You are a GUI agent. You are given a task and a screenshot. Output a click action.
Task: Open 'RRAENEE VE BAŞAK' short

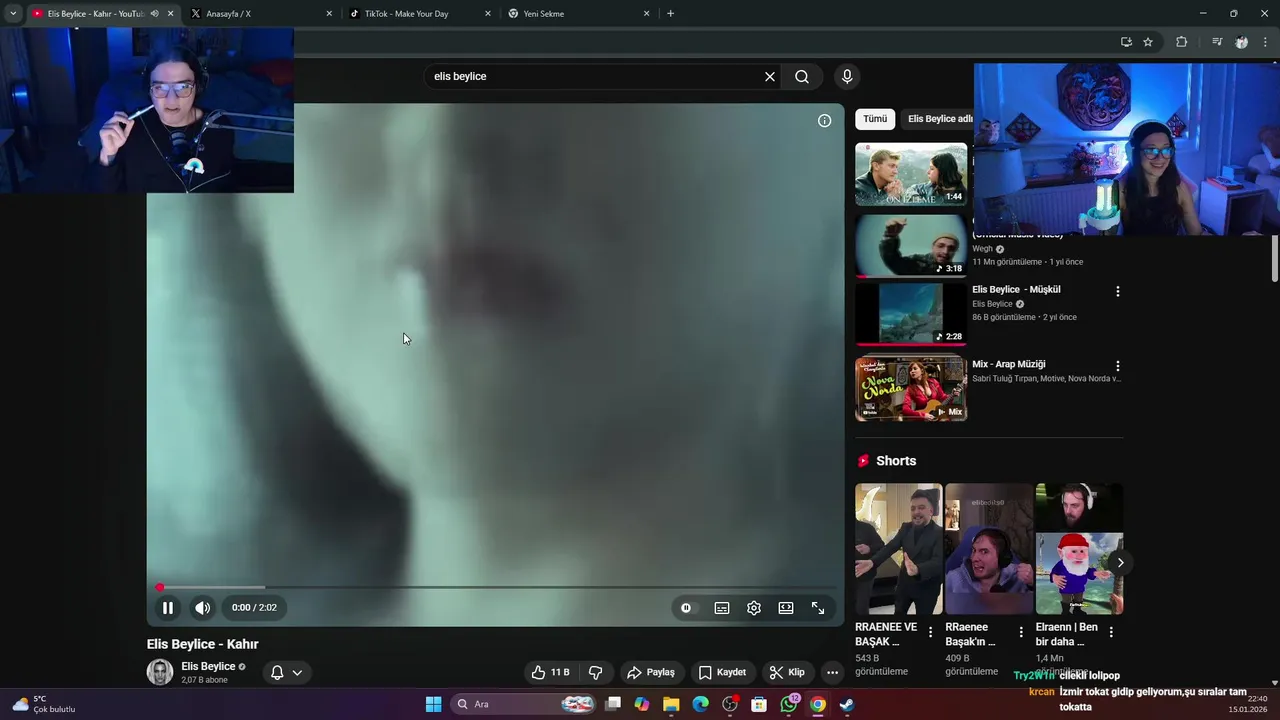pos(898,549)
